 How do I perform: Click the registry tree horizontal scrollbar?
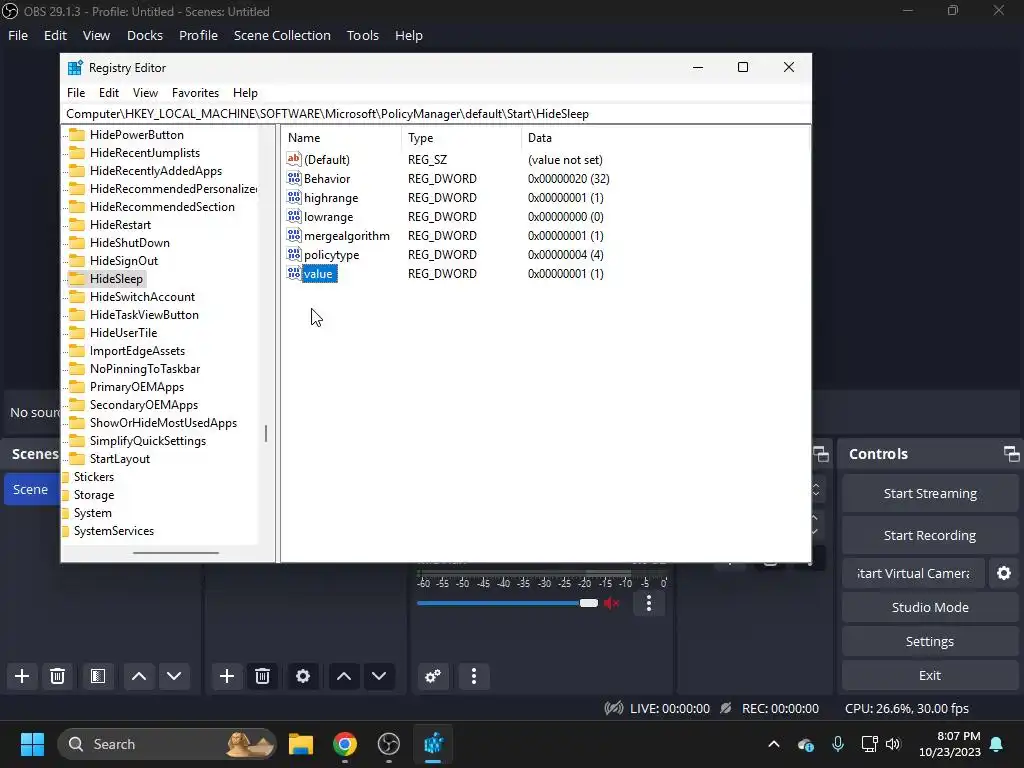point(176,553)
